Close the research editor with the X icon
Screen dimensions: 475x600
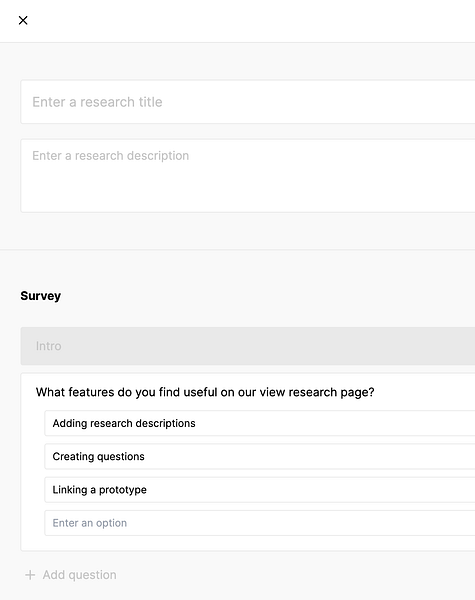click(x=23, y=20)
